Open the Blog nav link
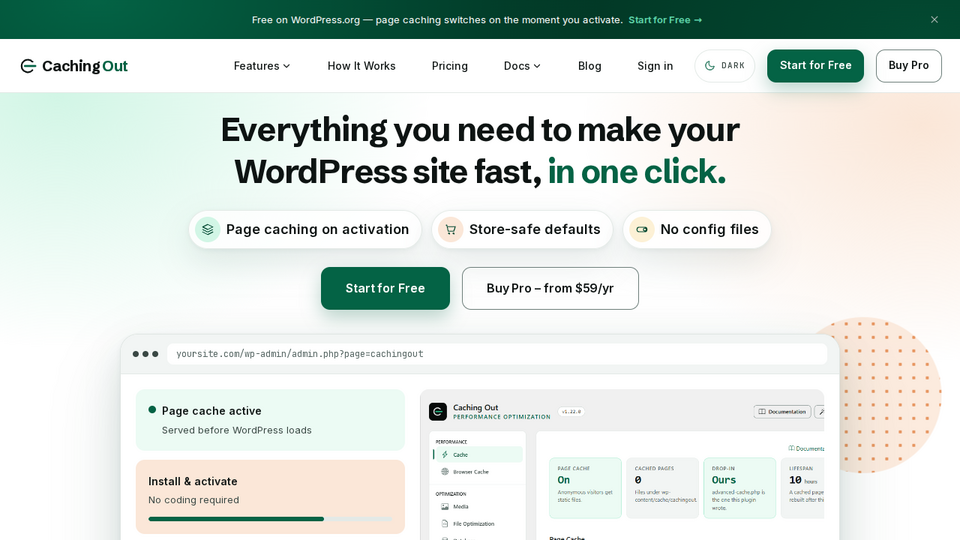Screen dimensions: 960x540 pyautogui.click(x=590, y=66)
